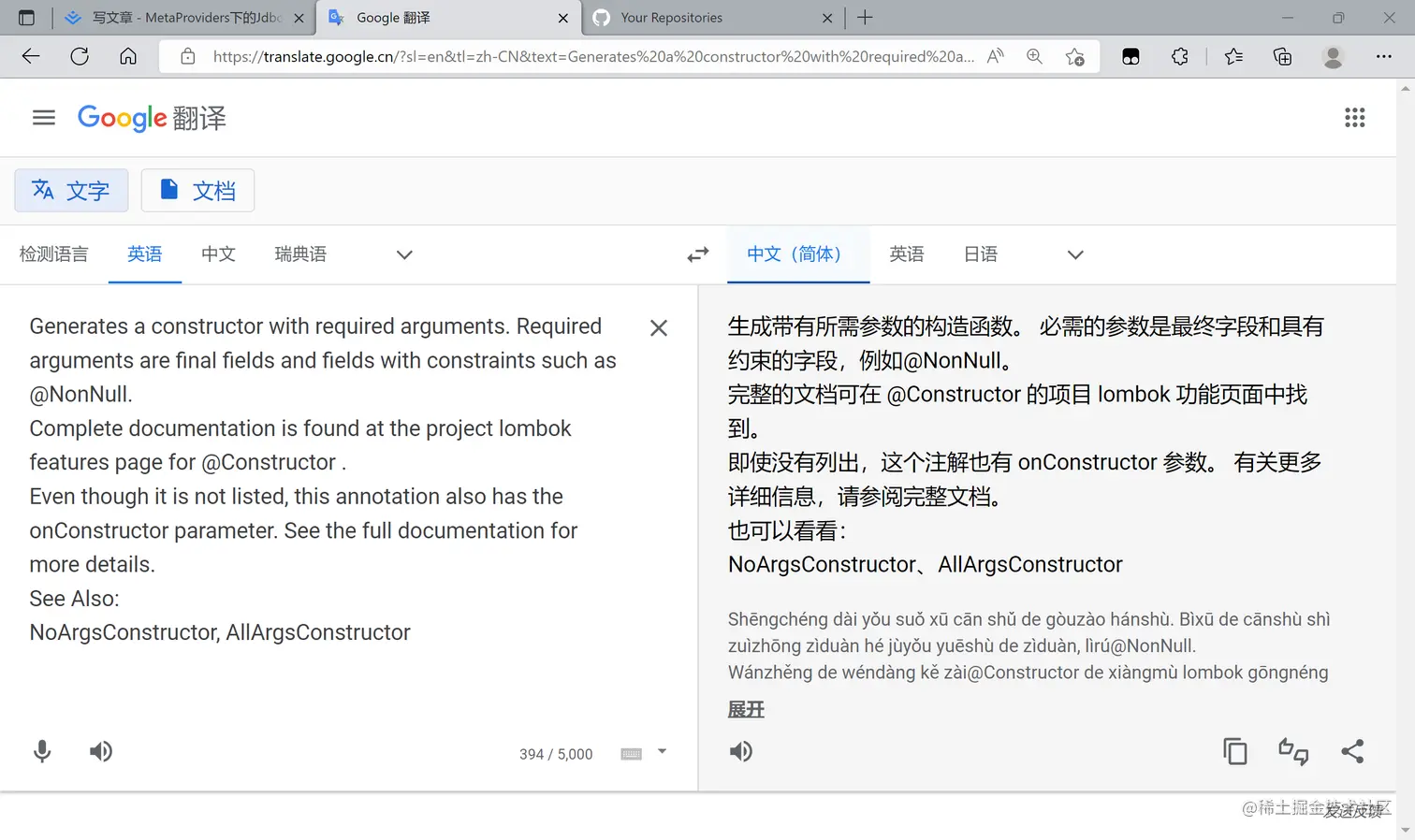Rate this translation via feedback icon
The image size is (1415, 840).
pos(1293,751)
